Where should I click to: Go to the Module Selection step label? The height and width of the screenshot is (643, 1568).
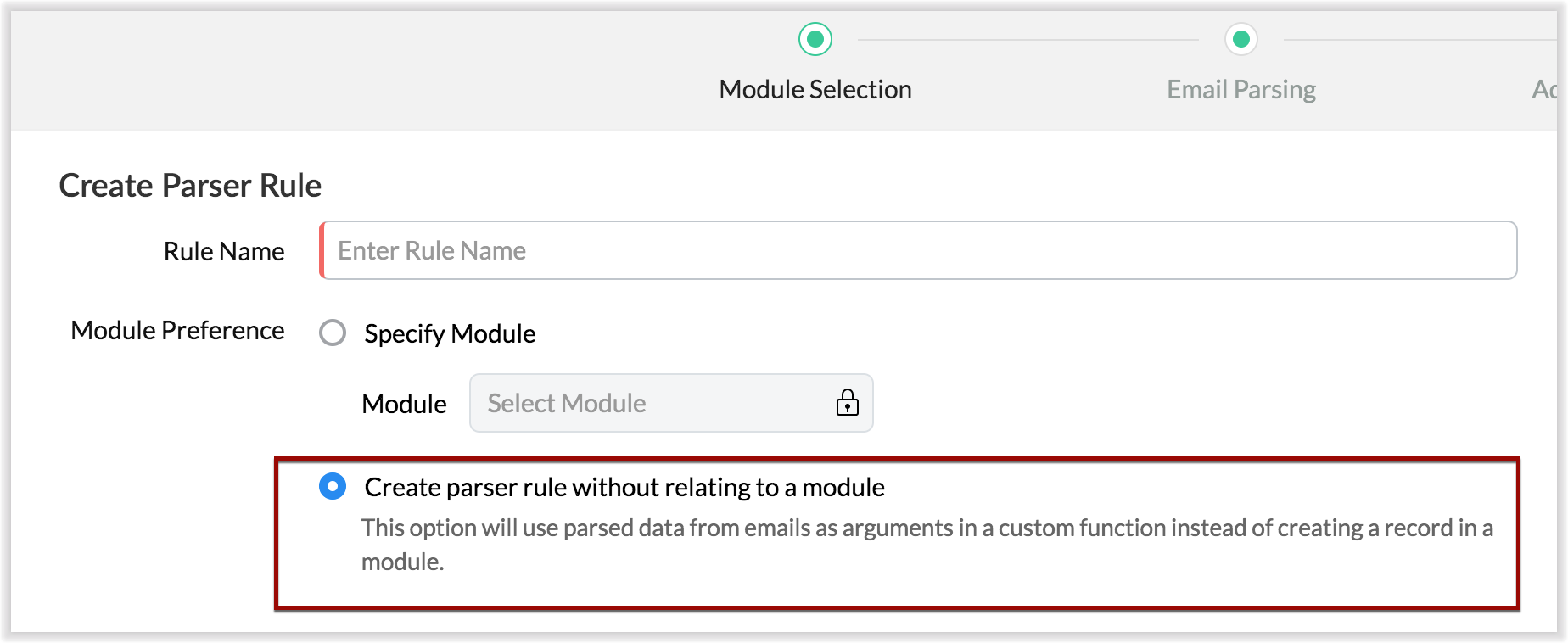coord(815,89)
